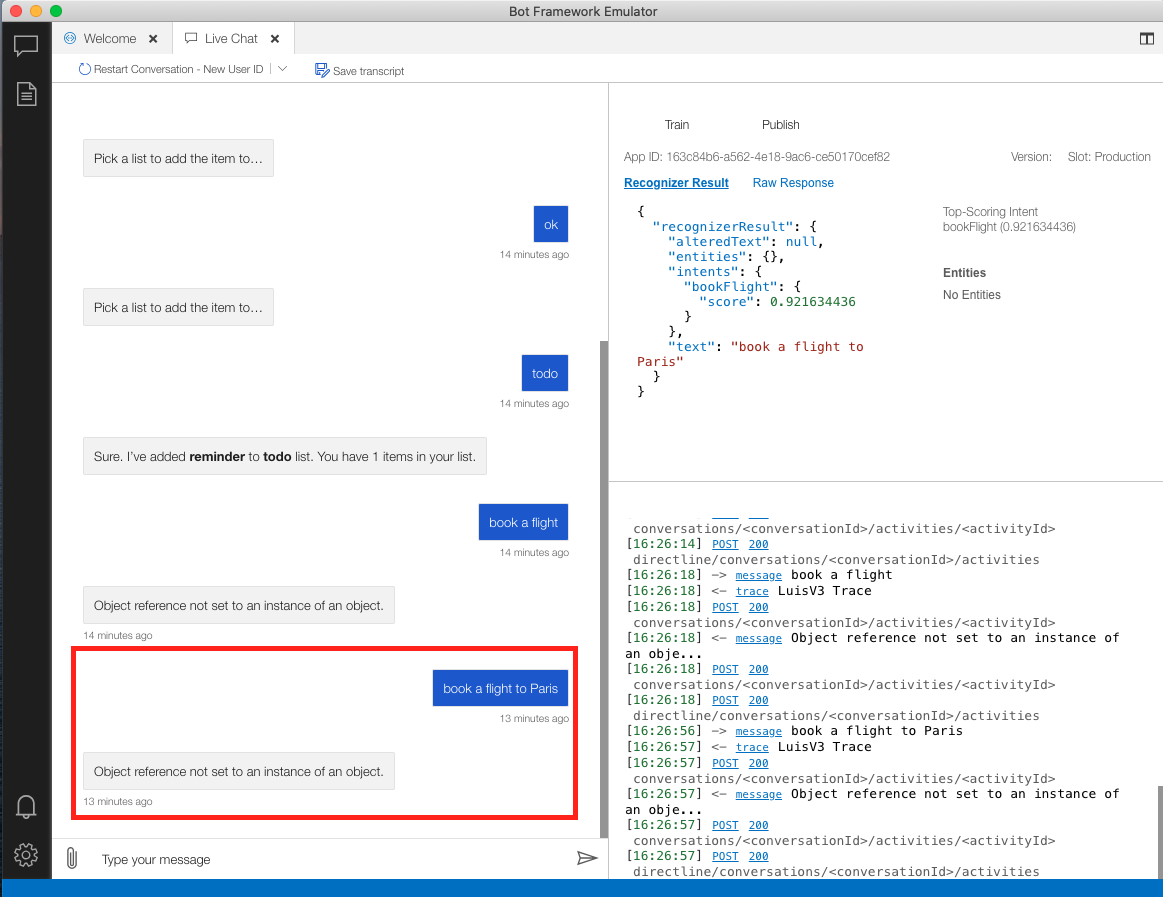Click the Train button
1163x897 pixels.
676,125
